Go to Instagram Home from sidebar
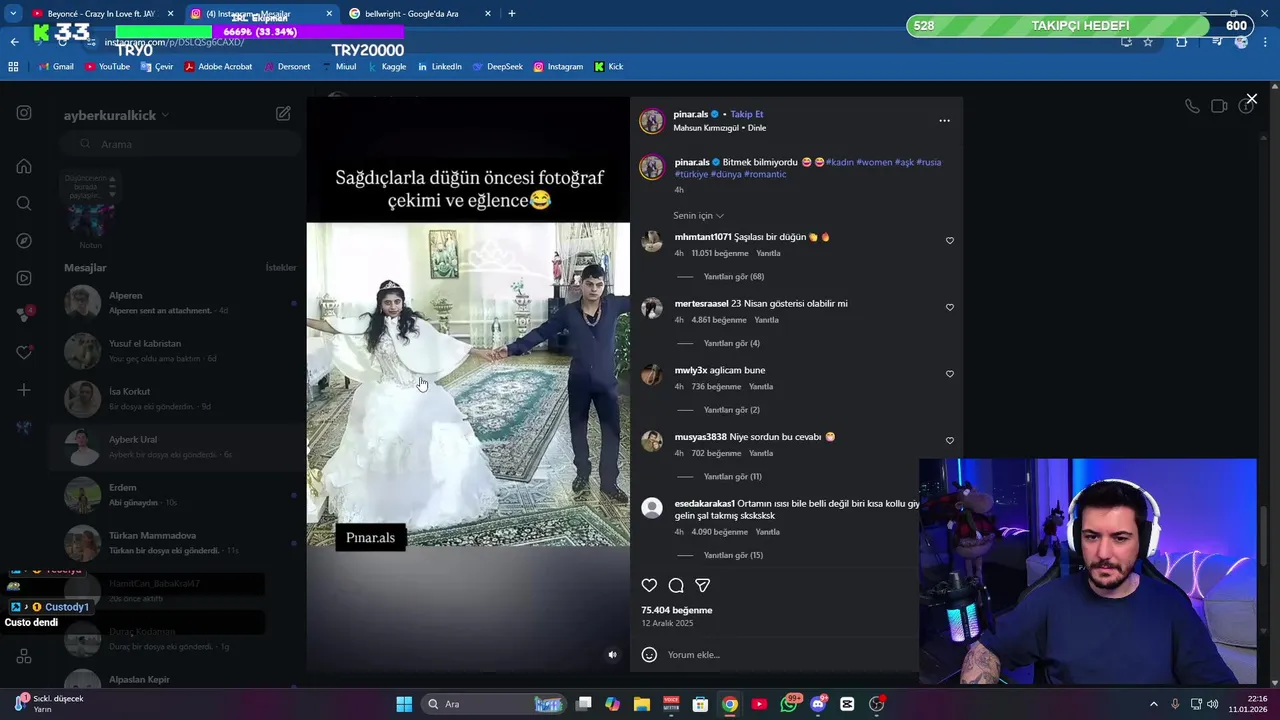This screenshot has width=1280, height=720. coord(24,166)
